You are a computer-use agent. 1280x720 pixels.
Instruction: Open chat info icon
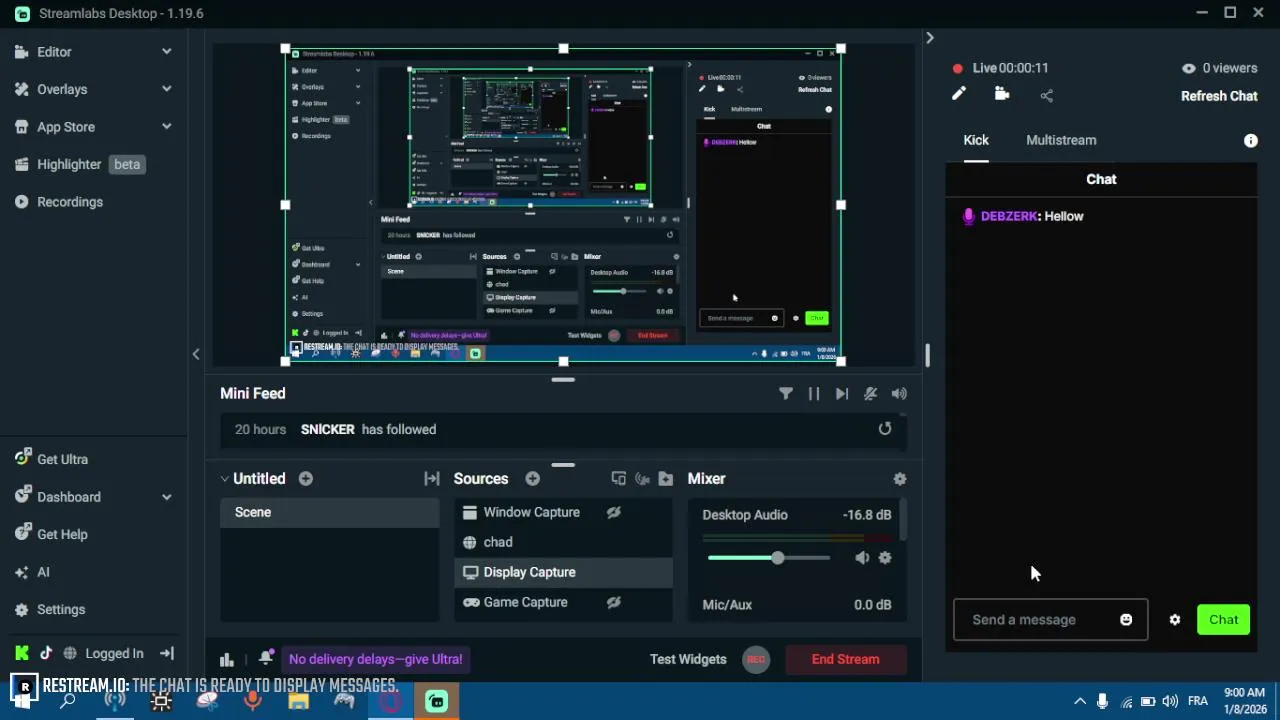point(1251,141)
